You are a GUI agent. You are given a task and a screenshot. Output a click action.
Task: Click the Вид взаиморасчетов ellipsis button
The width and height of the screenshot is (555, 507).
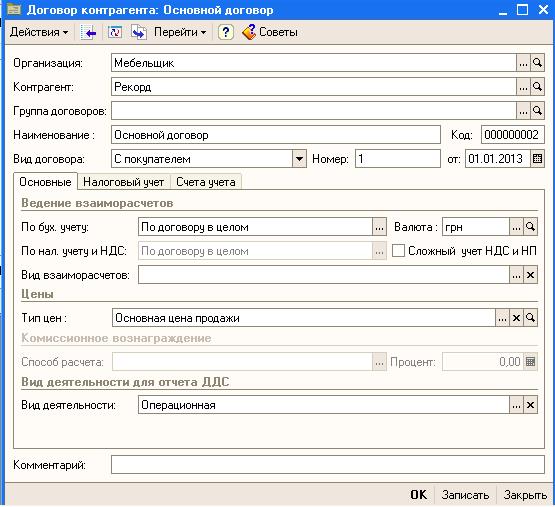[x=516, y=275]
